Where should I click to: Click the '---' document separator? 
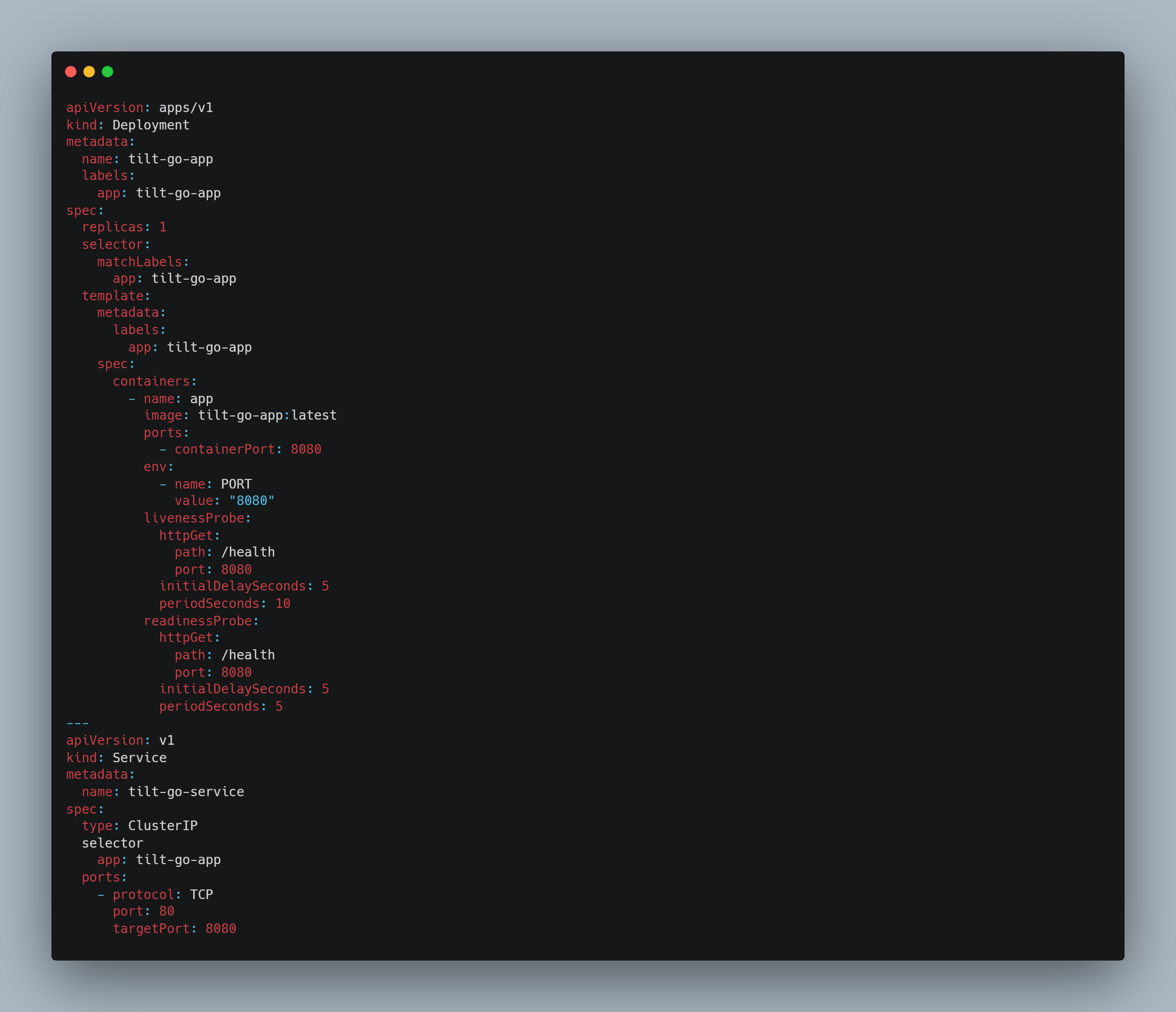coord(78,723)
